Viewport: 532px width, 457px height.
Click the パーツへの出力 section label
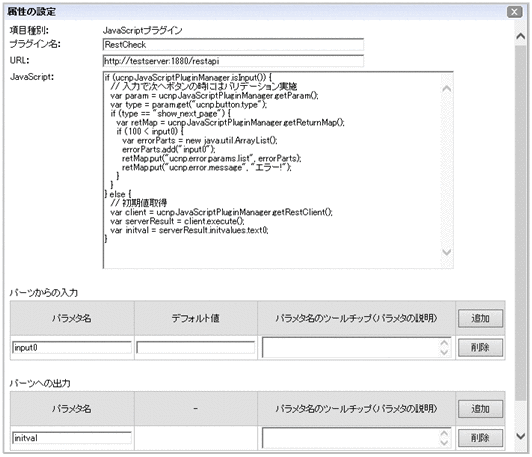[40, 383]
